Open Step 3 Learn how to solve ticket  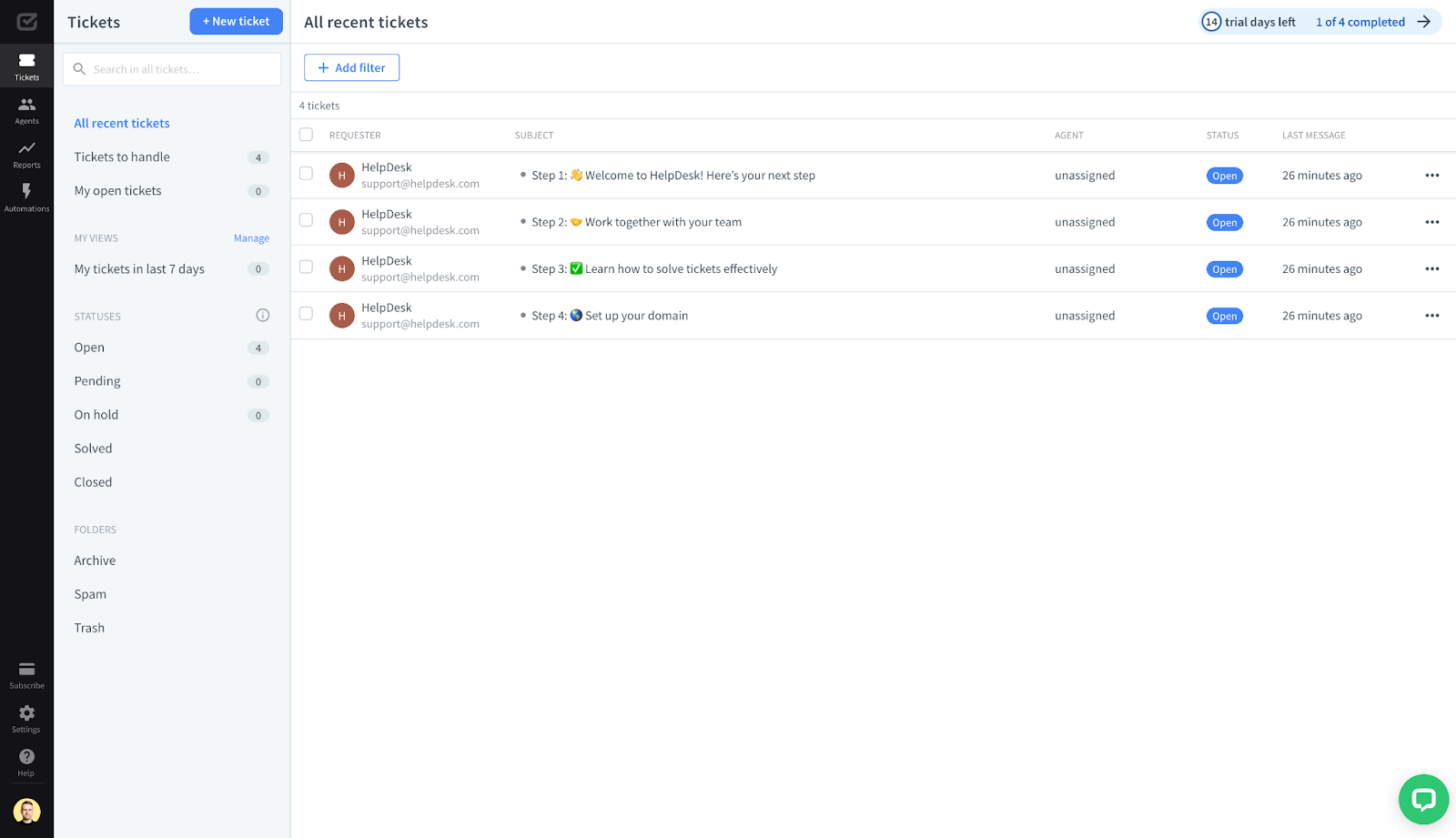(x=654, y=269)
